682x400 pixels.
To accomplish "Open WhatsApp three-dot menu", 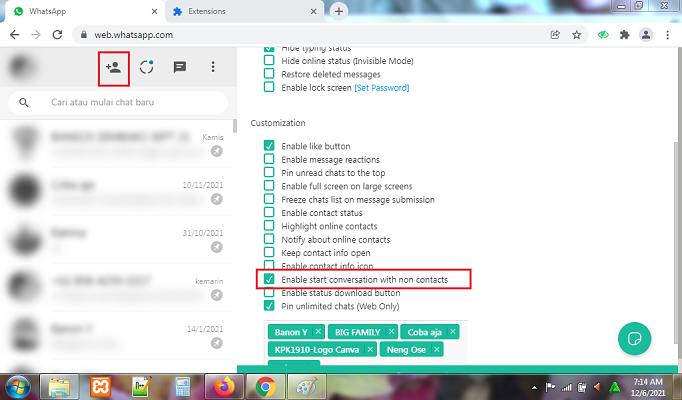I will click(x=213, y=67).
